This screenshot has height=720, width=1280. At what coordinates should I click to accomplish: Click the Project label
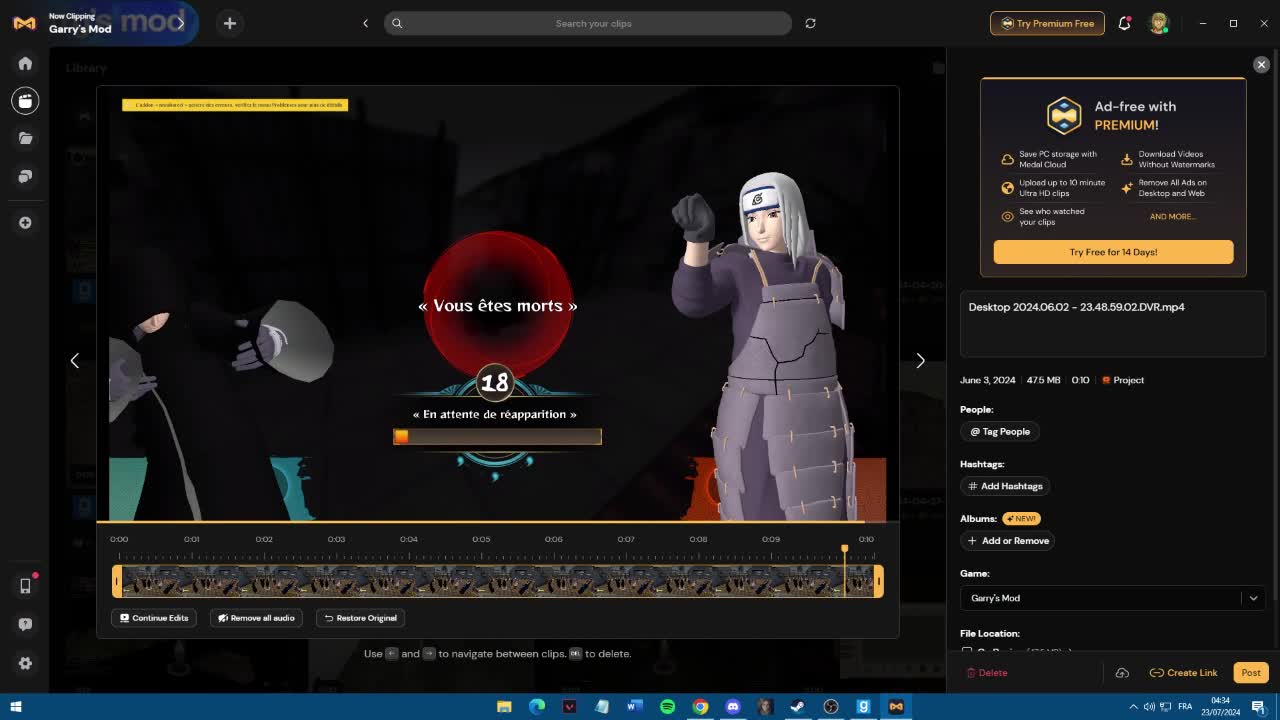[1123, 380]
